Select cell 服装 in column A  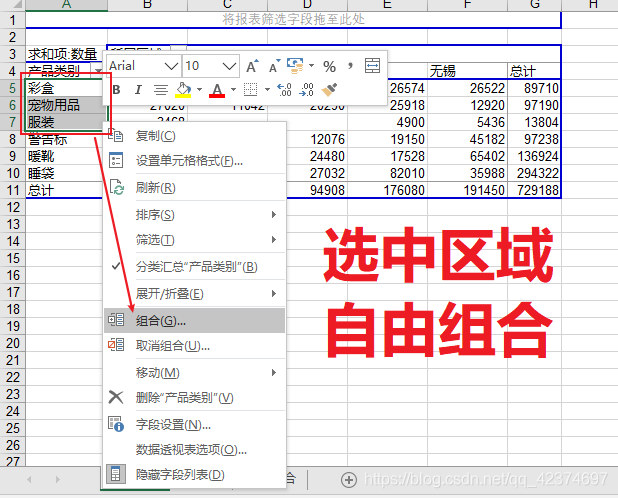(x=66, y=122)
